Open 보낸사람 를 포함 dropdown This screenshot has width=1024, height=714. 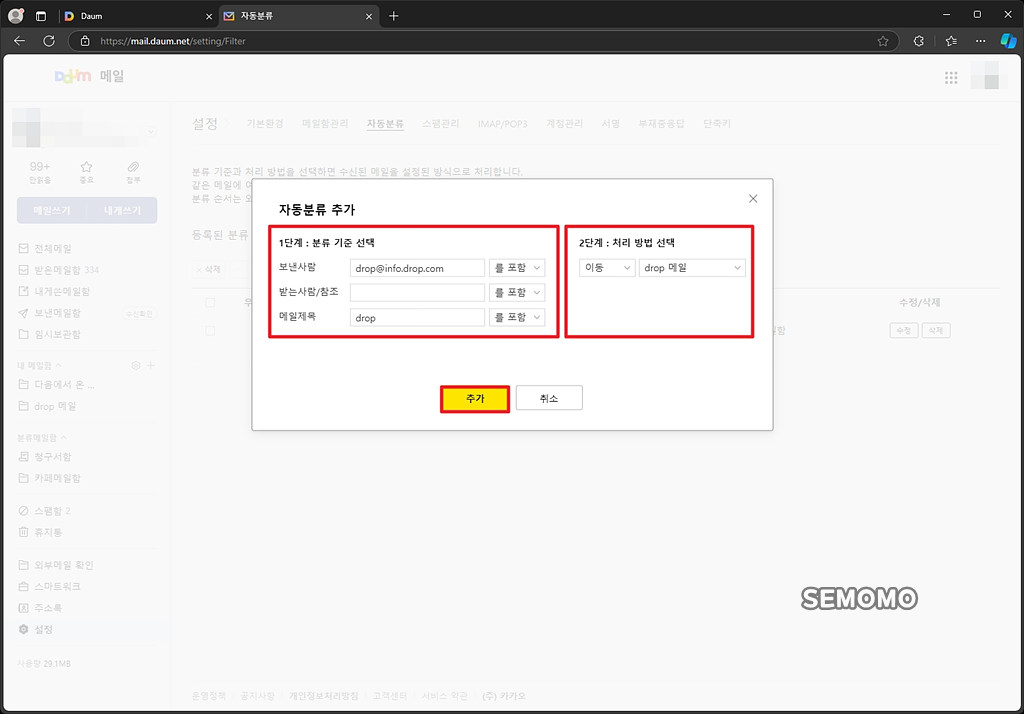[x=517, y=268]
